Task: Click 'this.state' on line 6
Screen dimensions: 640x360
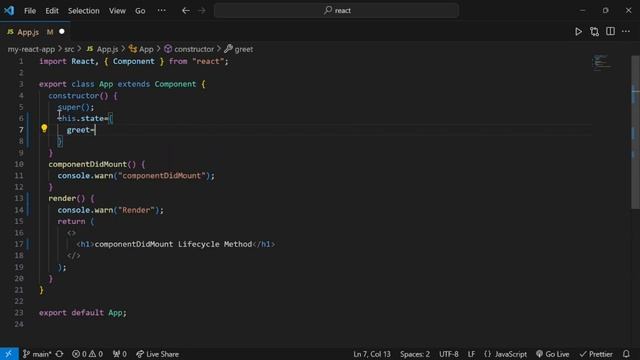Action: (x=80, y=118)
